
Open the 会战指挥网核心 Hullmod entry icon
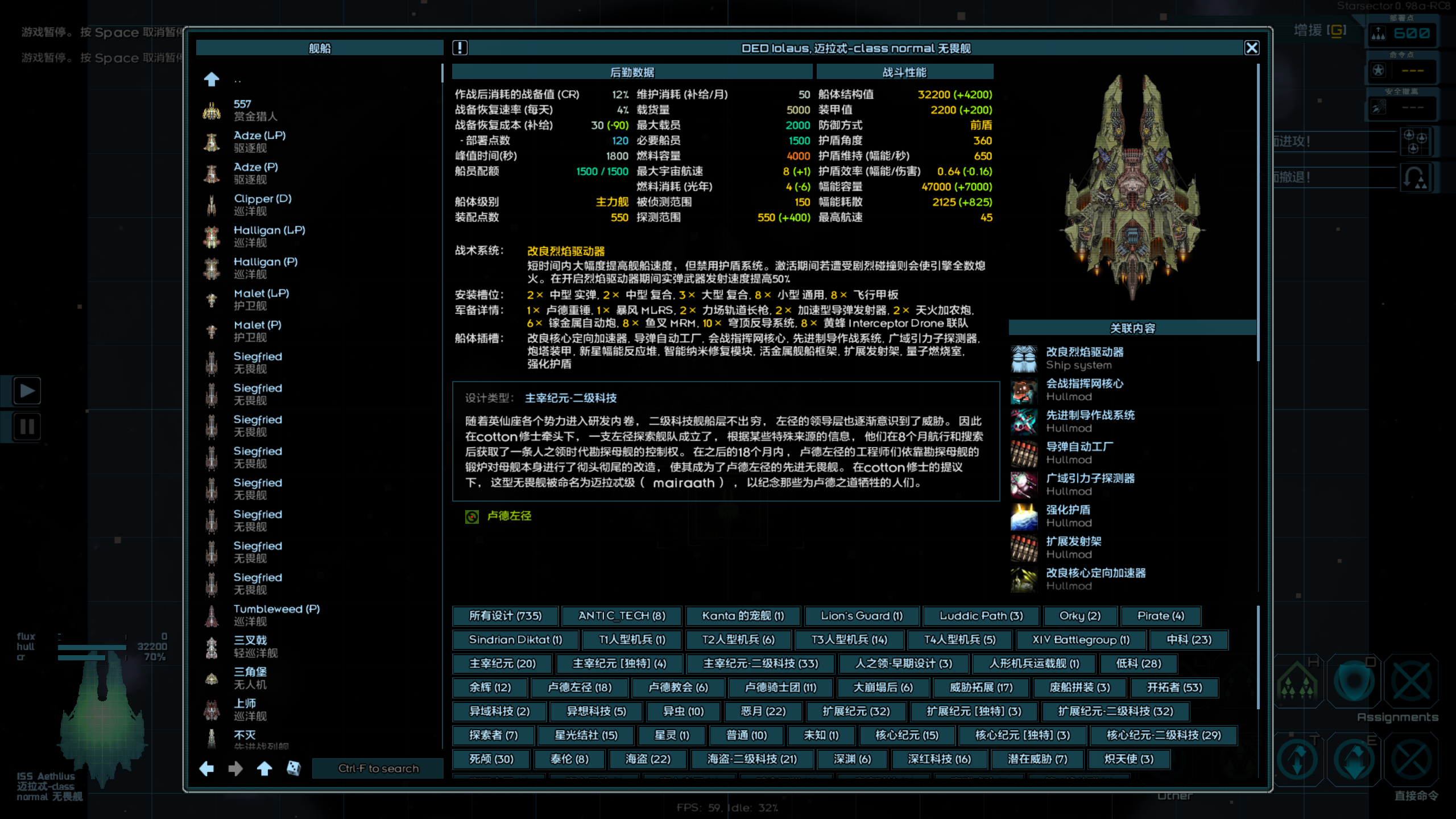1024,390
